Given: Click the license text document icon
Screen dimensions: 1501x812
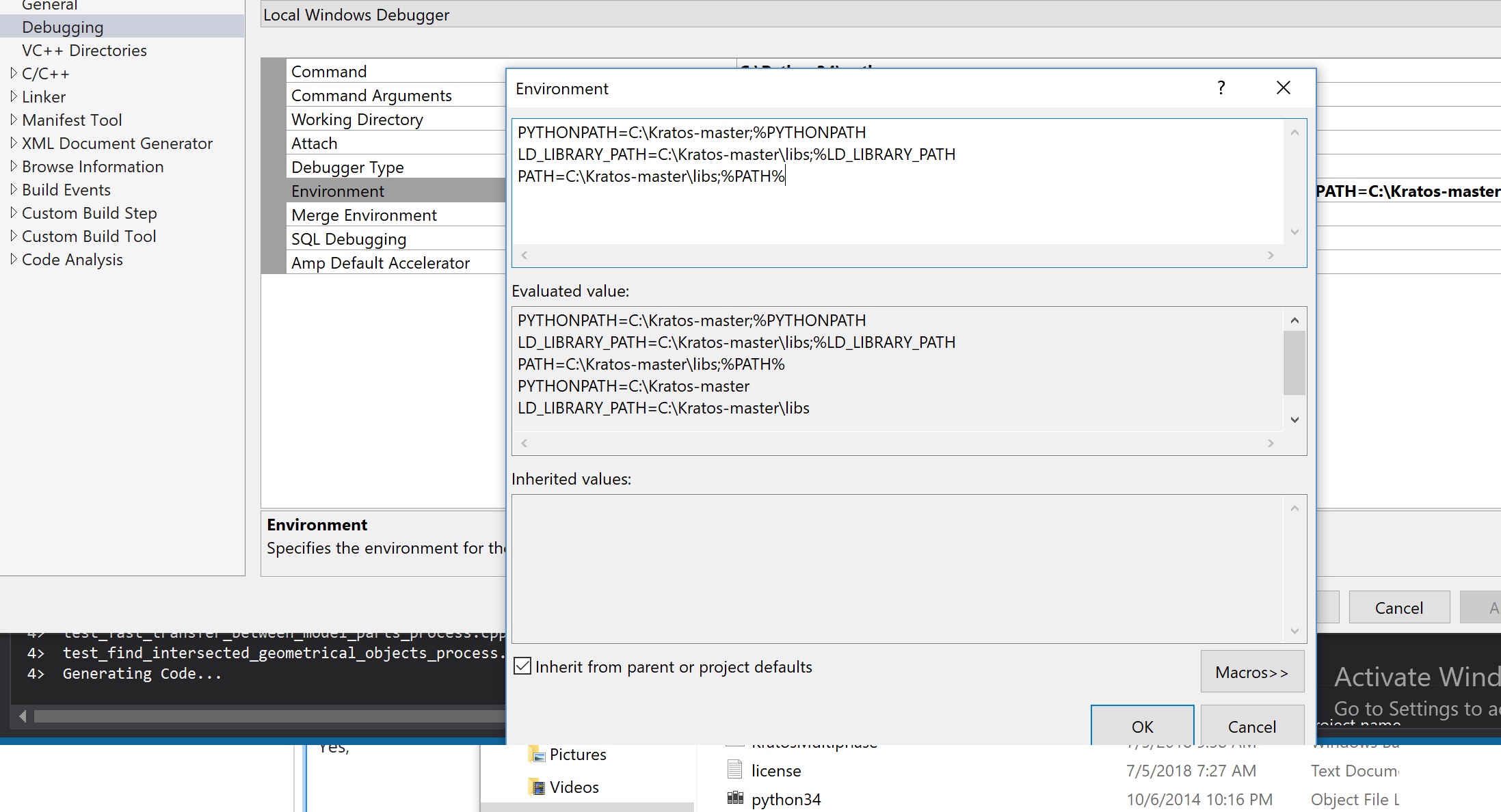Looking at the screenshot, I should tap(734, 769).
